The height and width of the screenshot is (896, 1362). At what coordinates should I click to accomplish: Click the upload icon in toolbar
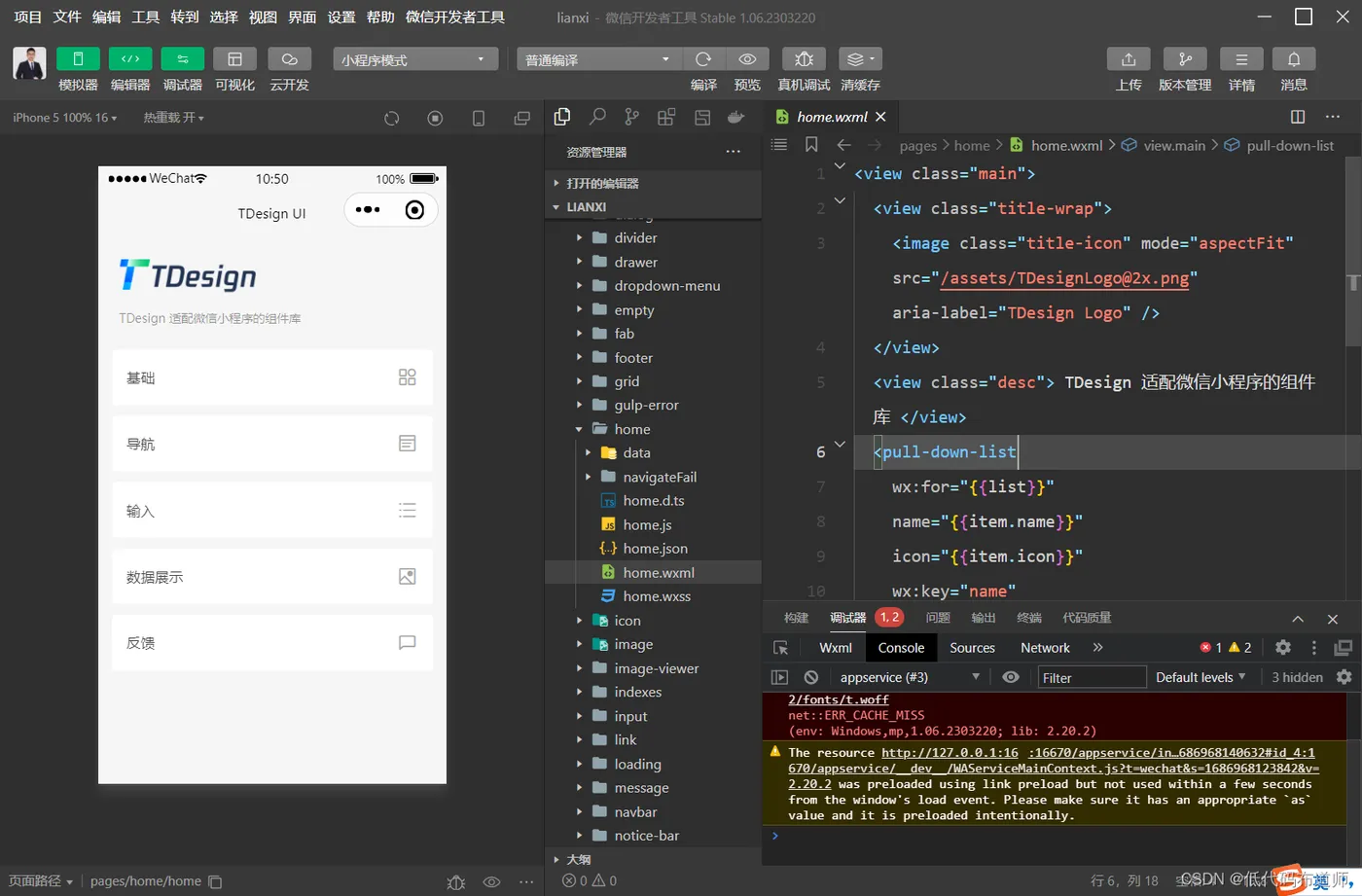click(x=1129, y=59)
